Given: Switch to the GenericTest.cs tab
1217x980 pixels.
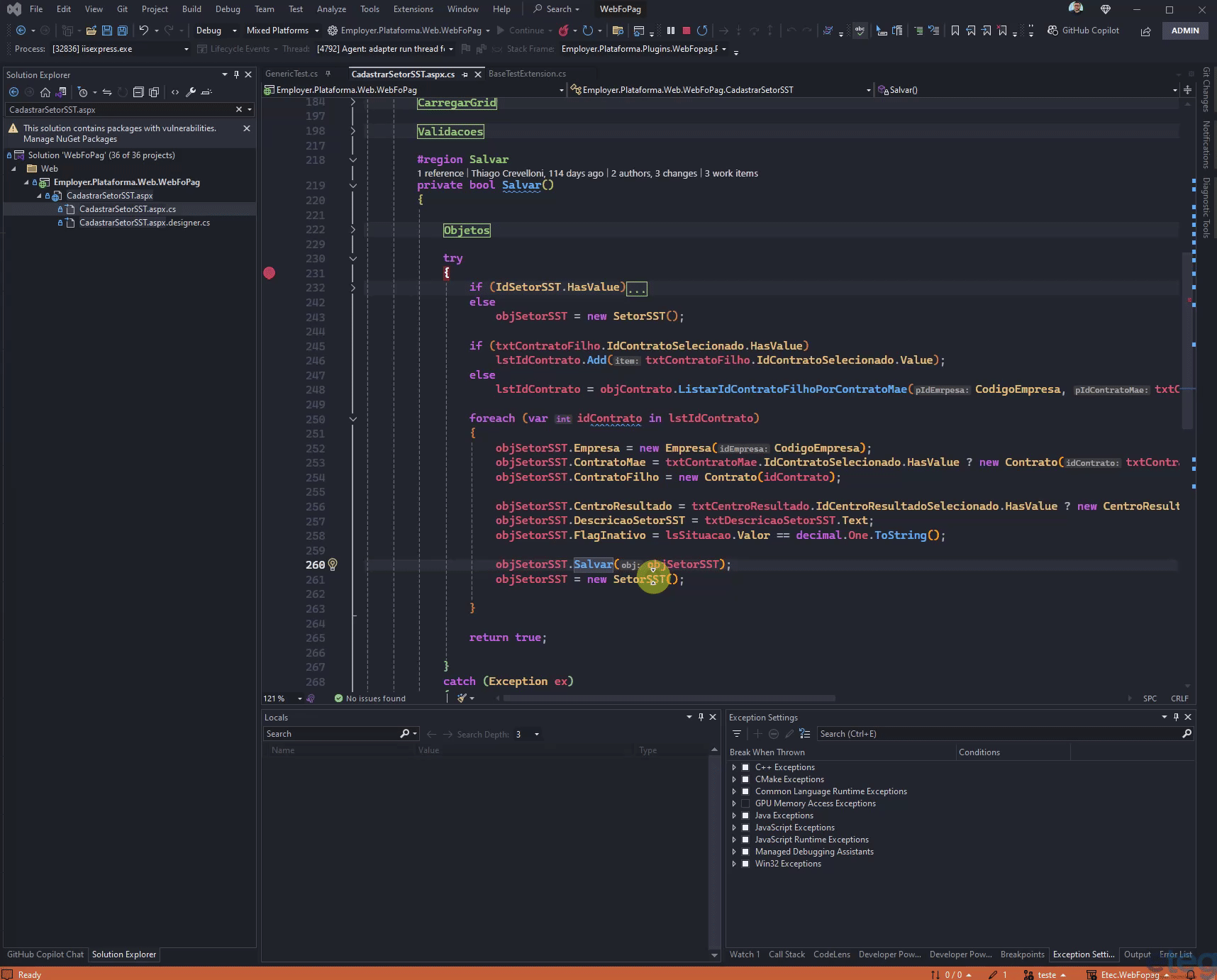Looking at the screenshot, I should point(291,74).
